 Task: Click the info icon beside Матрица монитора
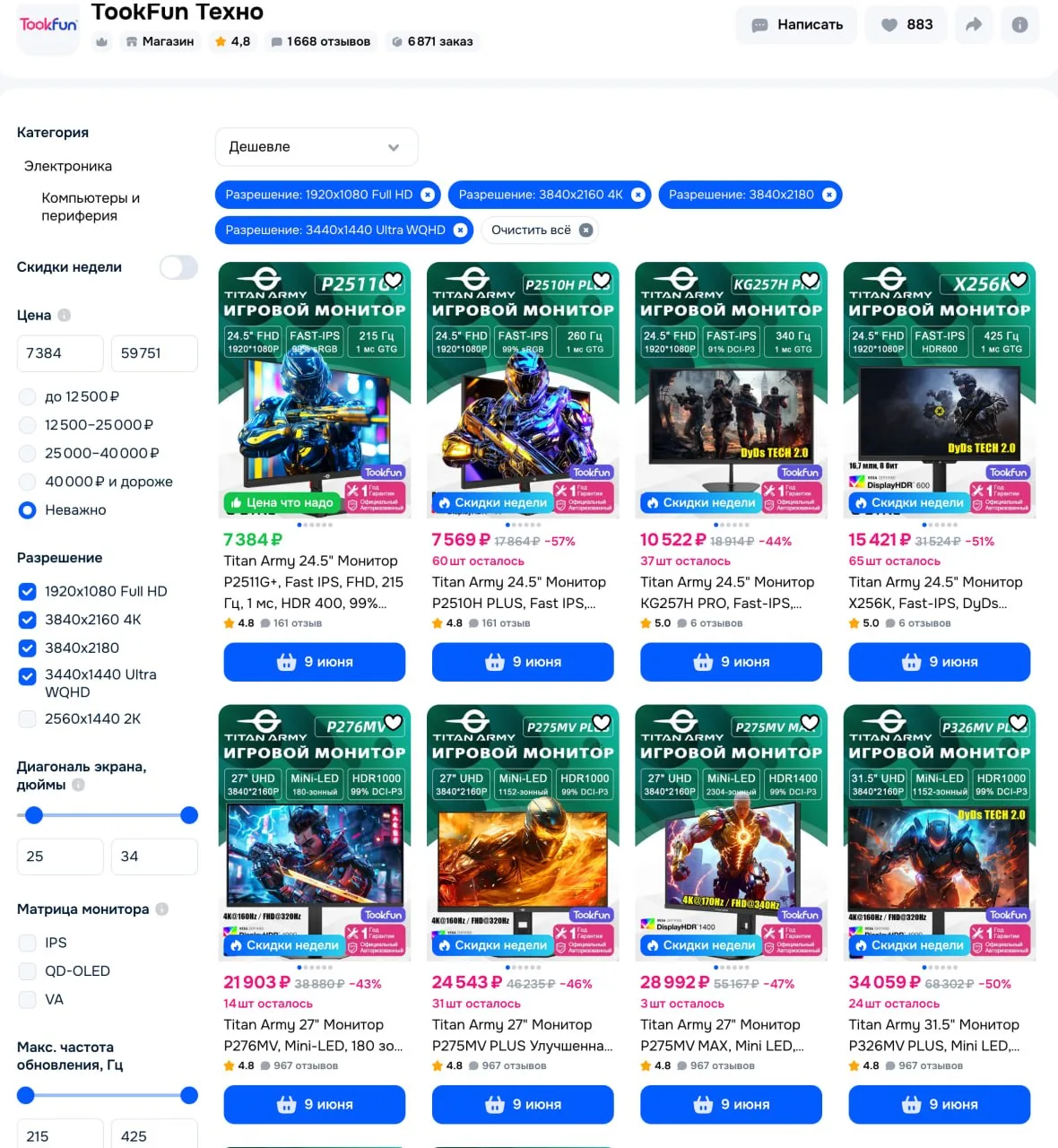coord(162,909)
